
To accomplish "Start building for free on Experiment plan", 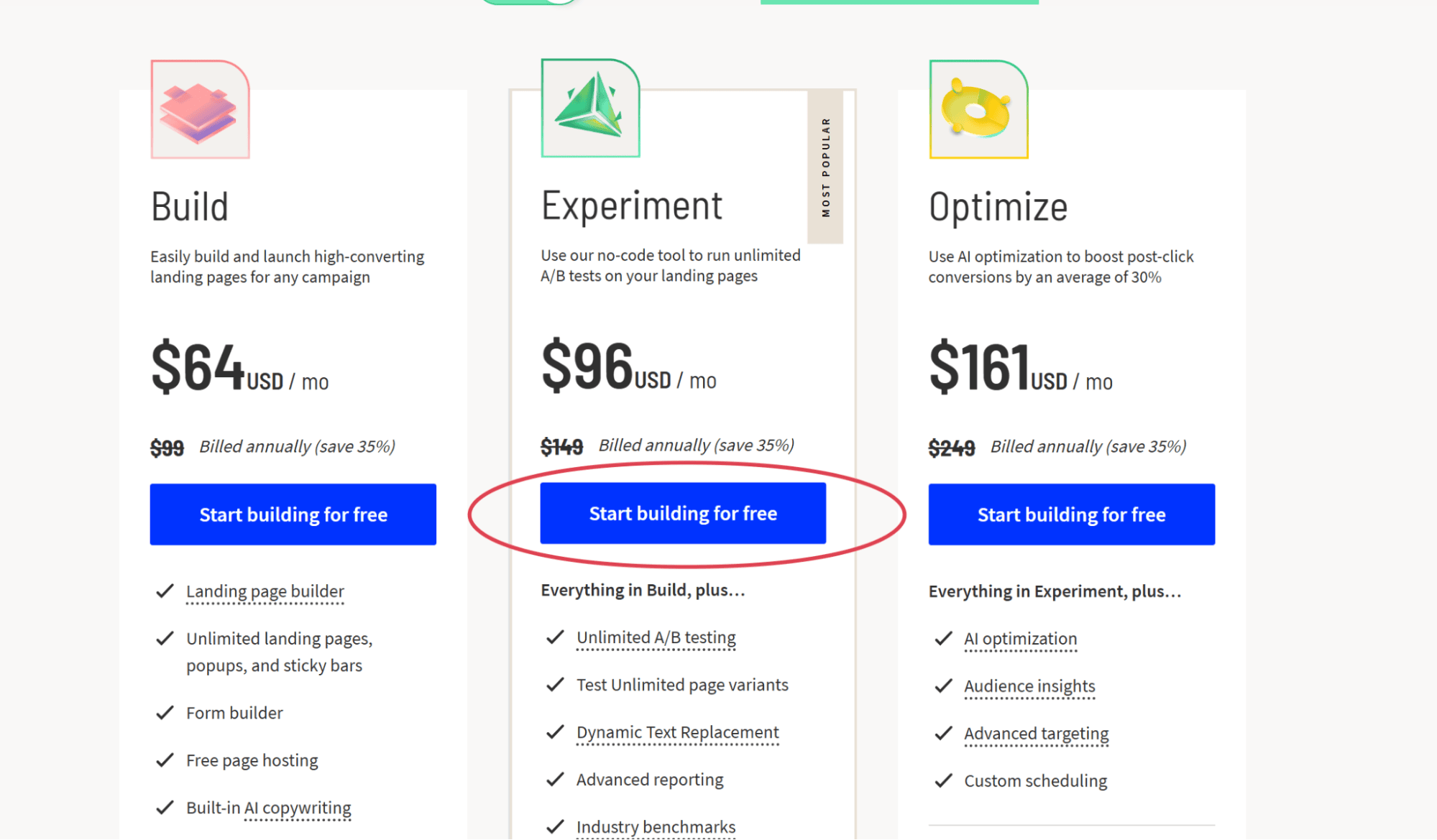I will (x=683, y=513).
